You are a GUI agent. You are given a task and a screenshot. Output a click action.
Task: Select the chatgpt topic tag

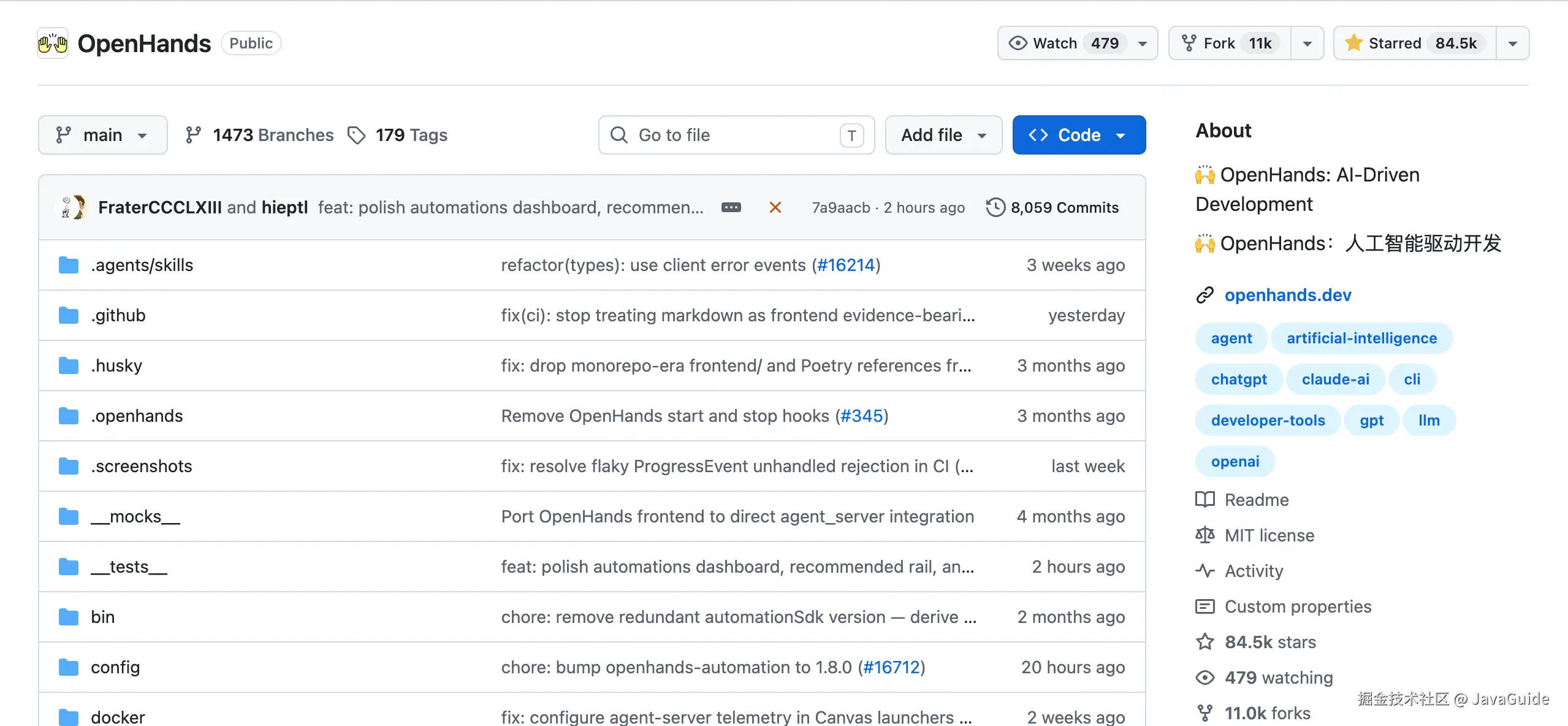coord(1239,380)
